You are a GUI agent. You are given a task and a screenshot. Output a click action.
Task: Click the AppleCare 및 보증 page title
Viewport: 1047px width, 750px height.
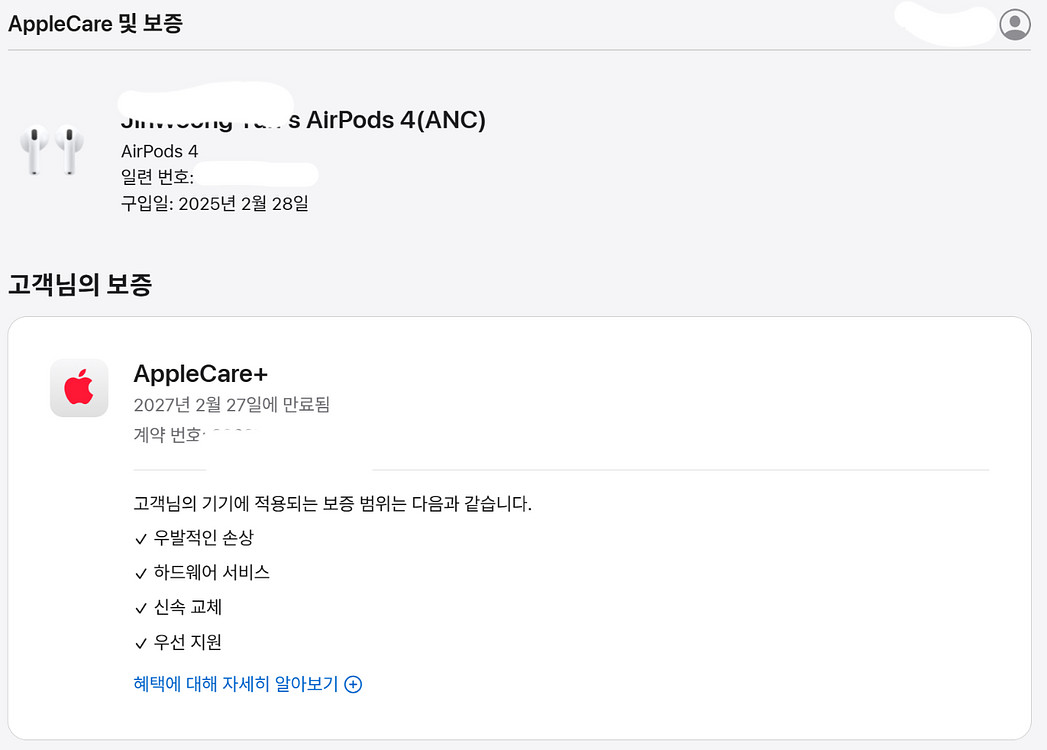pos(95,24)
